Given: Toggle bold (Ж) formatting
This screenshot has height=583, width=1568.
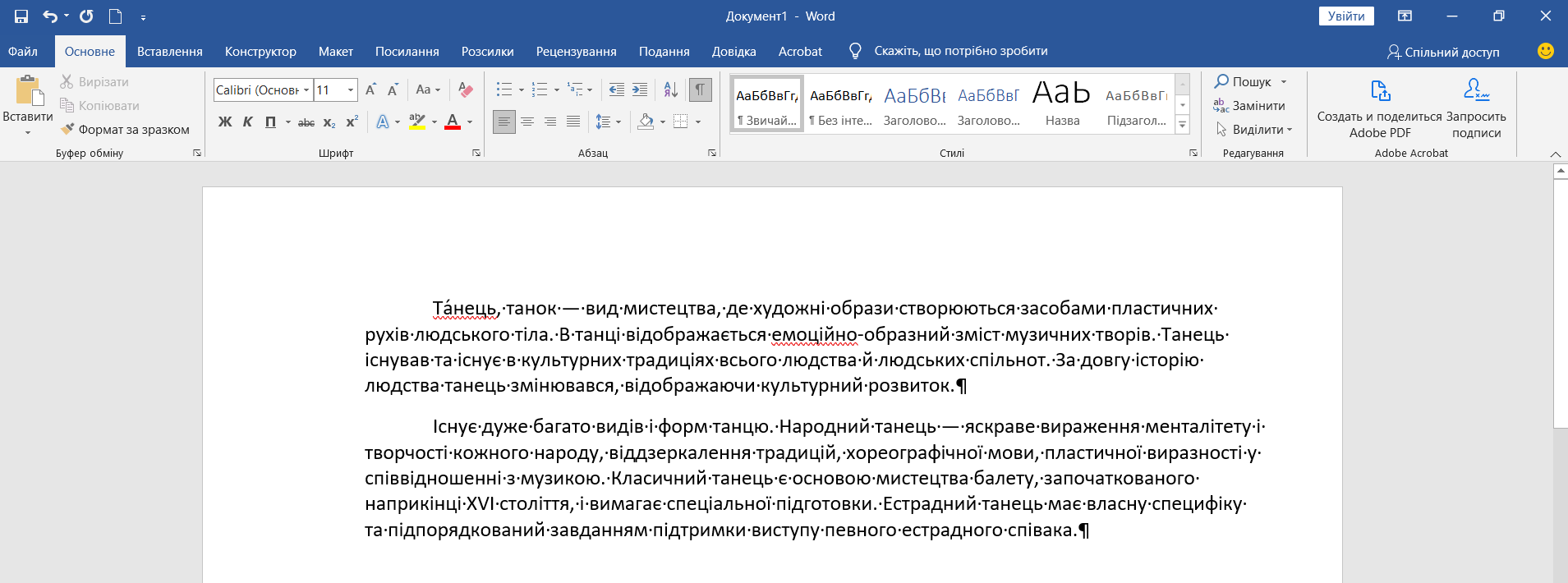Looking at the screenshot, I should point(225,122).
